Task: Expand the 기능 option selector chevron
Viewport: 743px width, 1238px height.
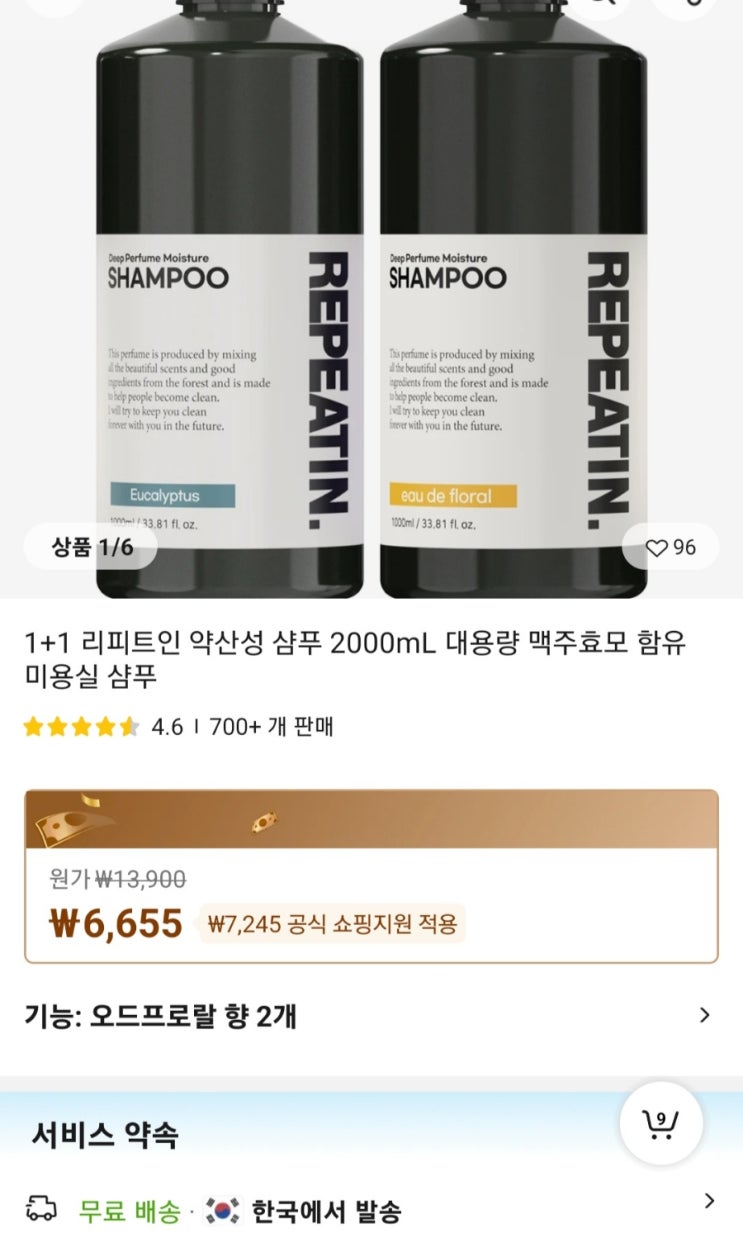Action: pos(705,1015)
